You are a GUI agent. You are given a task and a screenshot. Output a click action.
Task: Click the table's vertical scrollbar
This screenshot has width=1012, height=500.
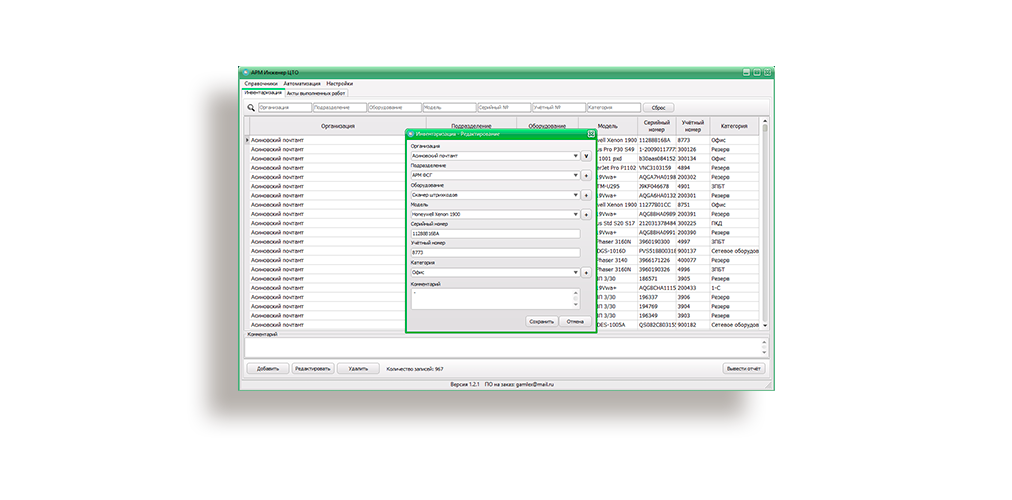coord(765,220)
